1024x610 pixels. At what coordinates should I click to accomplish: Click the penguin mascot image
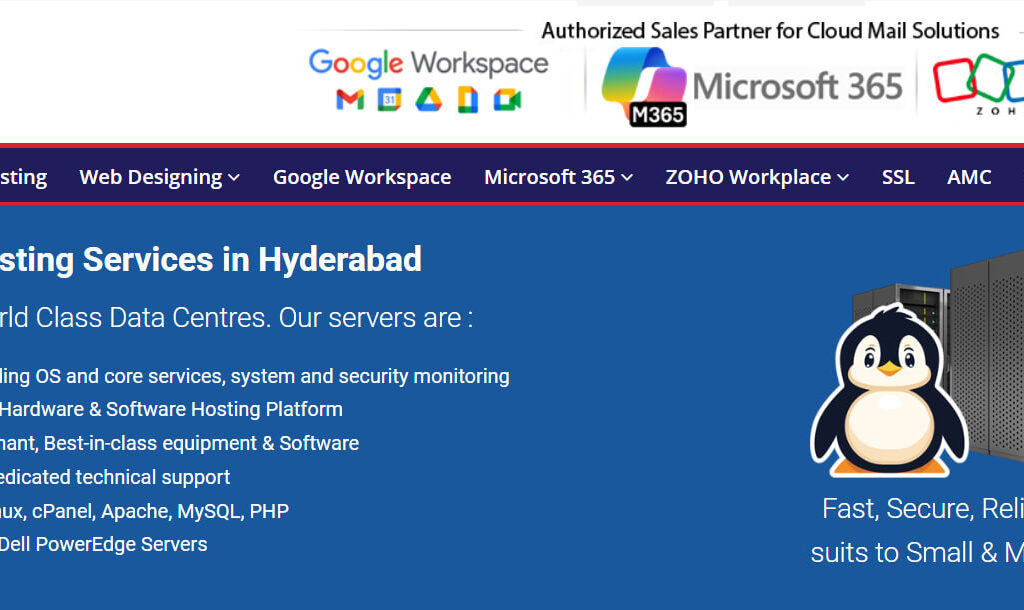tap(888, 390)
